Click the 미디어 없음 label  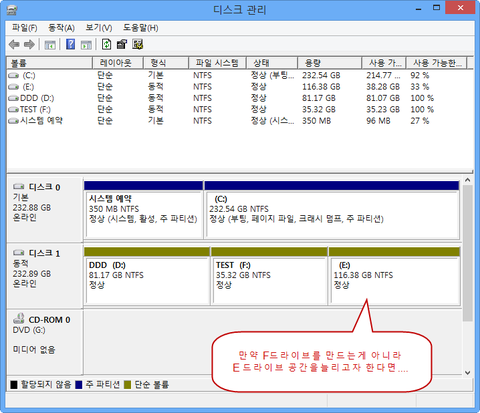tap(34, 349)
